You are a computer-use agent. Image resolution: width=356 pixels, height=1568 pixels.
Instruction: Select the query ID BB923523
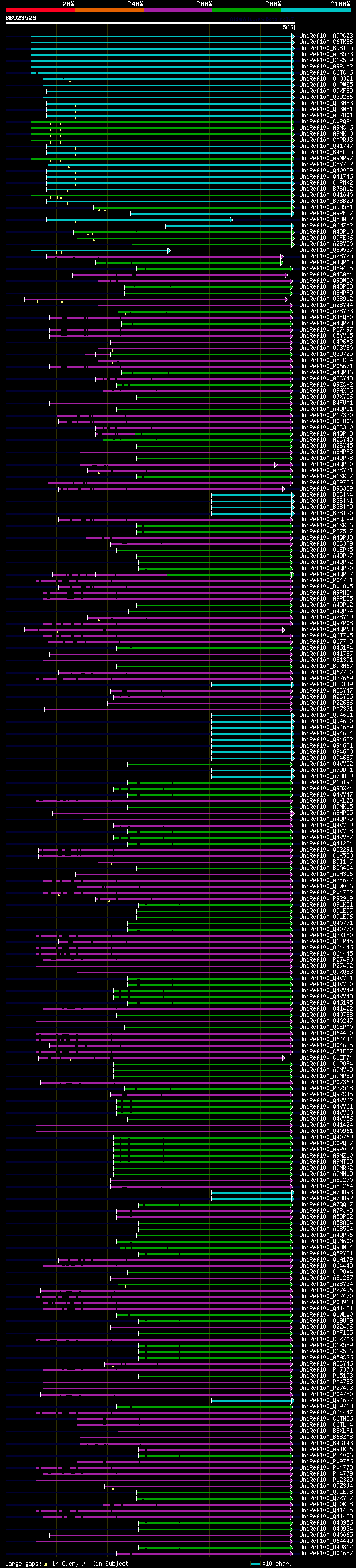coord(21,18)
